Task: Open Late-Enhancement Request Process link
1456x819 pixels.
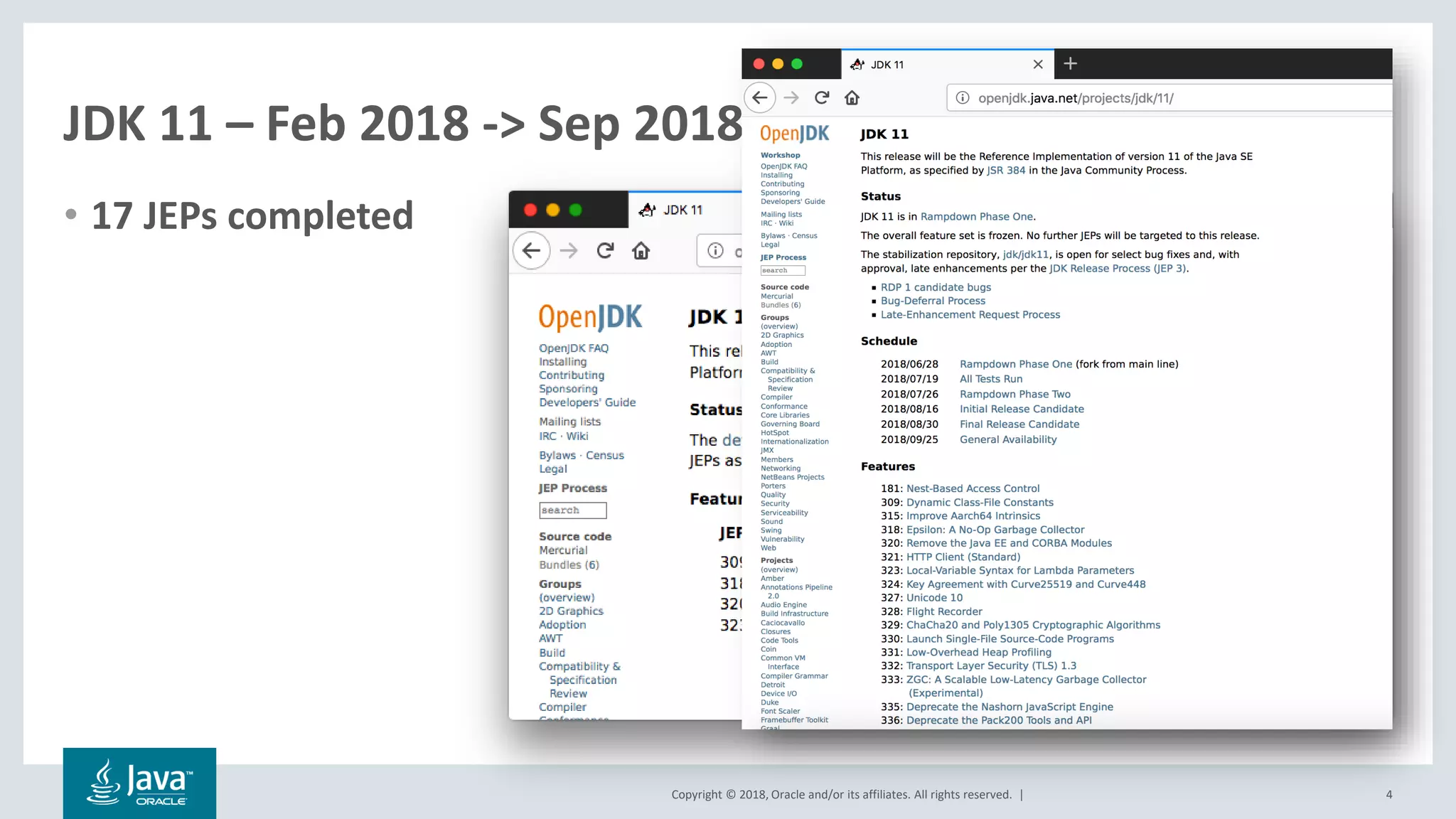Action: 970,314
